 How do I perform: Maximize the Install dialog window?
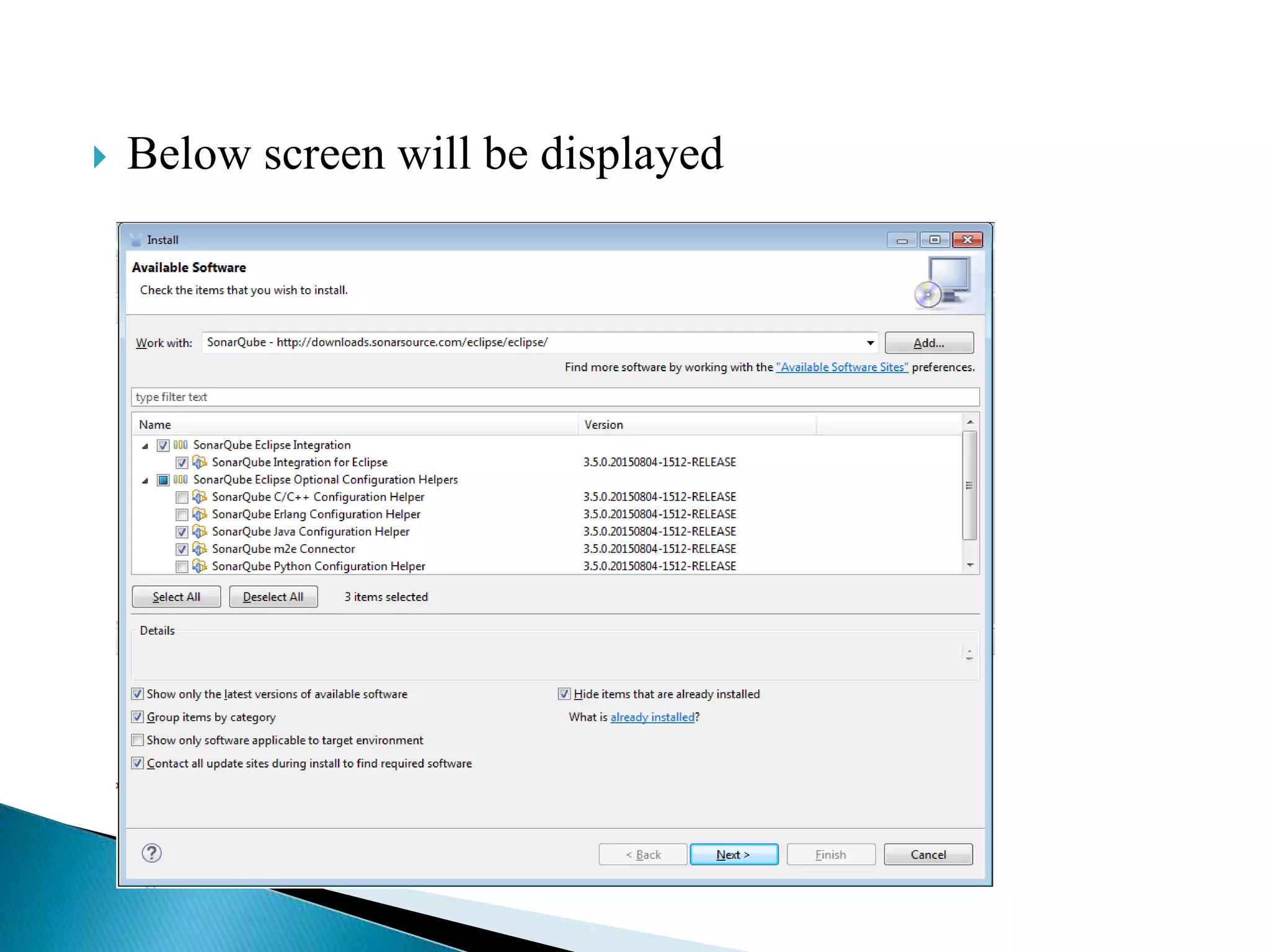click(x=935, y=240)
